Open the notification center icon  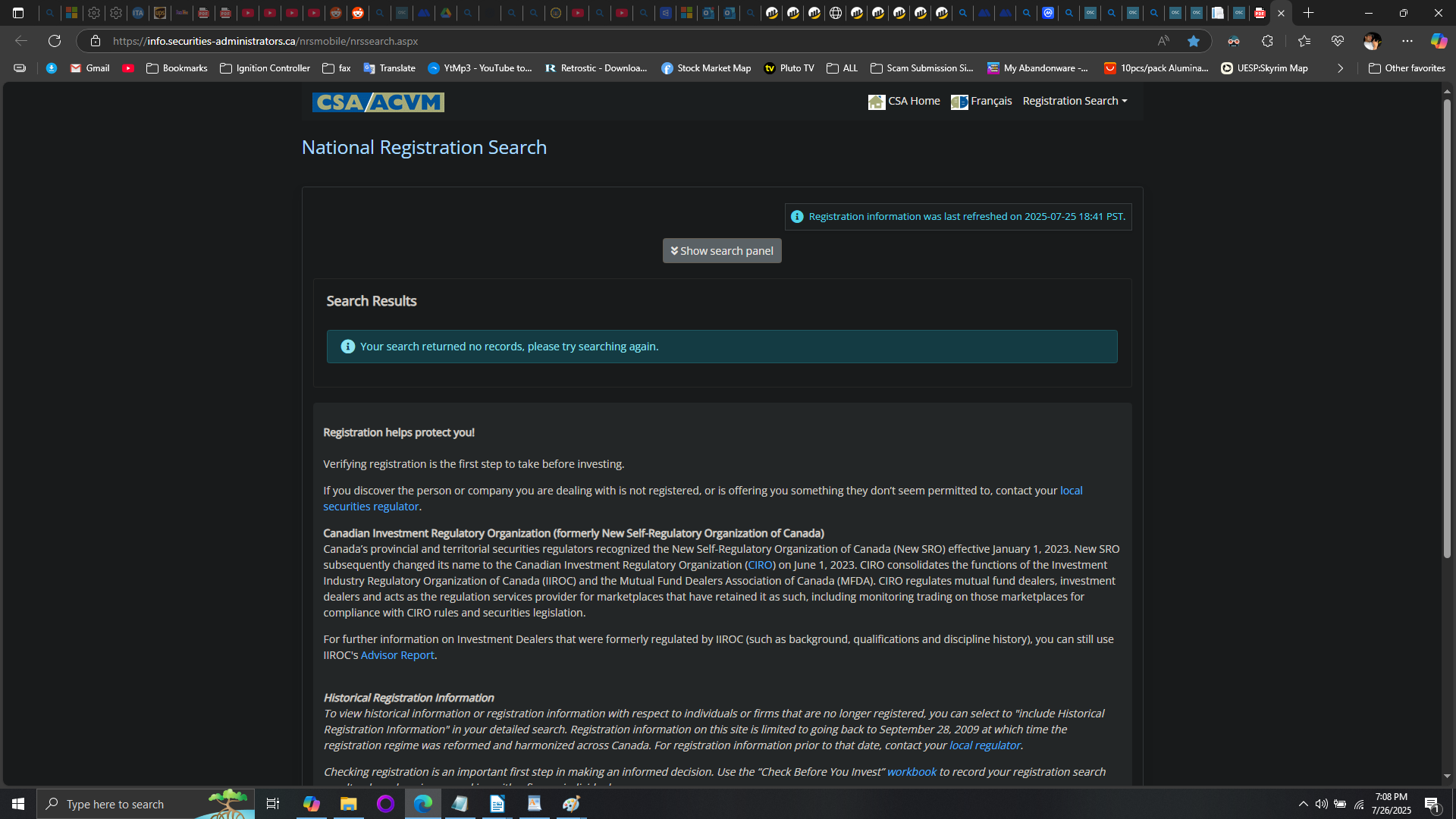point(1432,804)
